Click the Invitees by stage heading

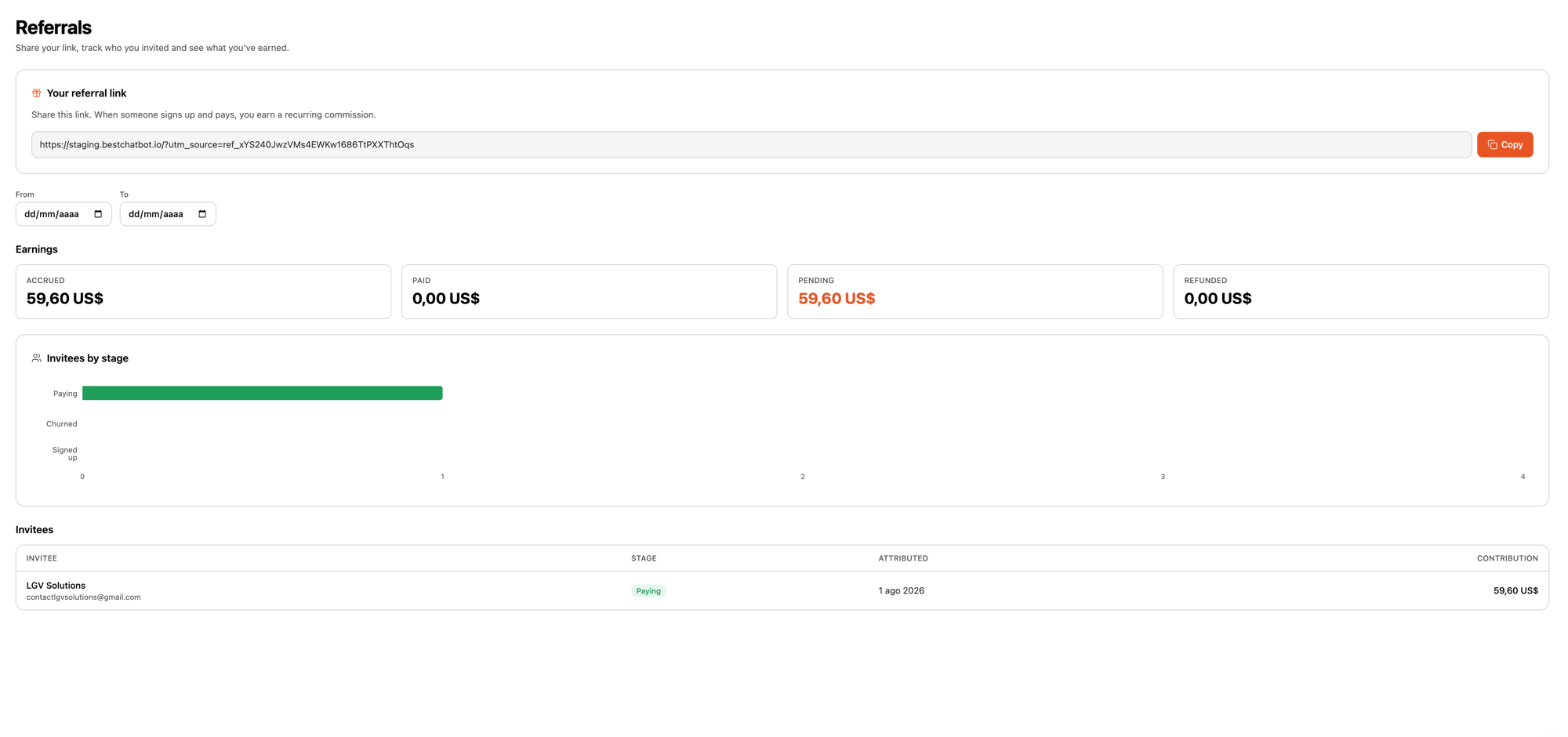pos(88,358)
